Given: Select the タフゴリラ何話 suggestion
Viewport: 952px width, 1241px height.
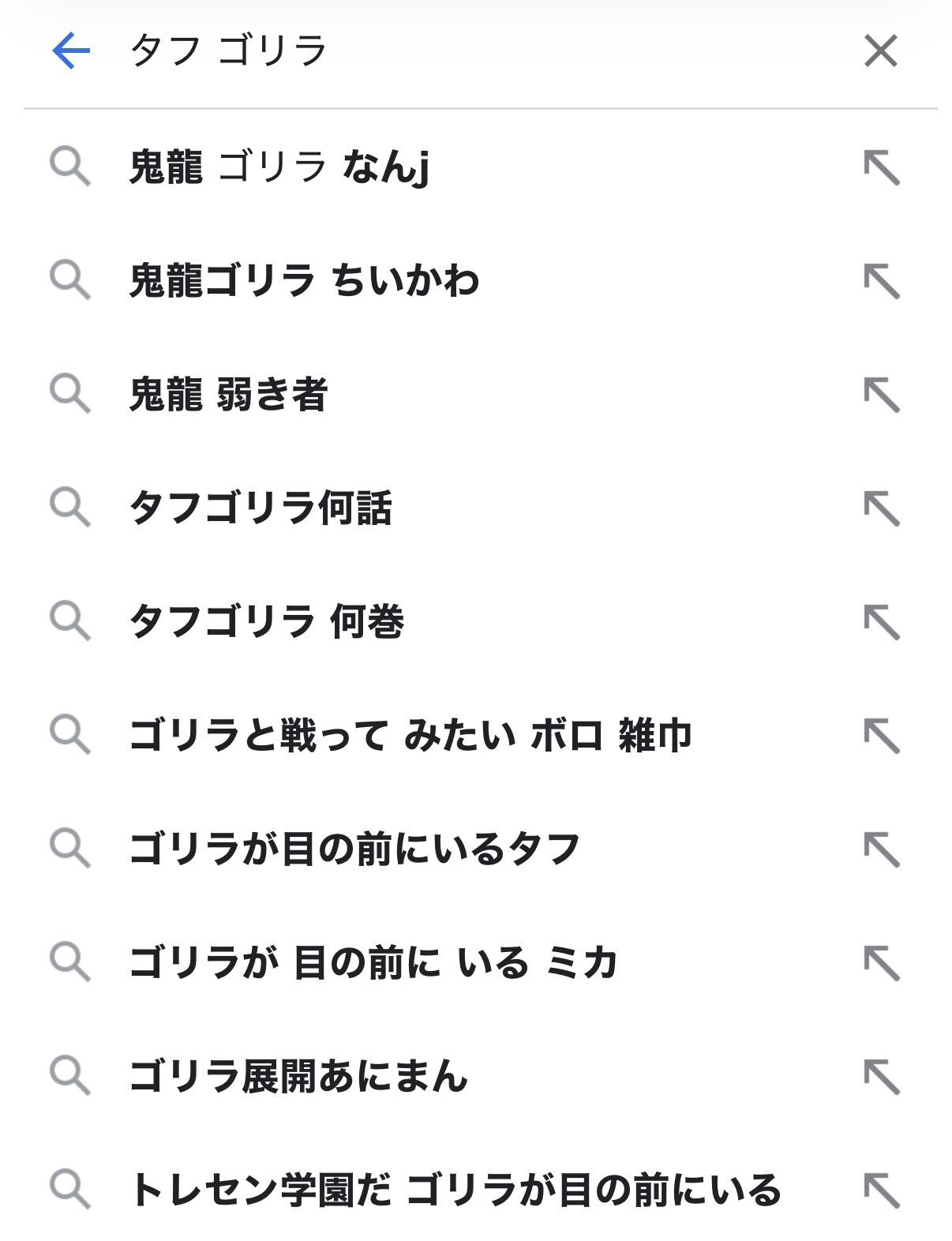Looking at the screenshot, I should pyautogui.click(x=260, y=508).
